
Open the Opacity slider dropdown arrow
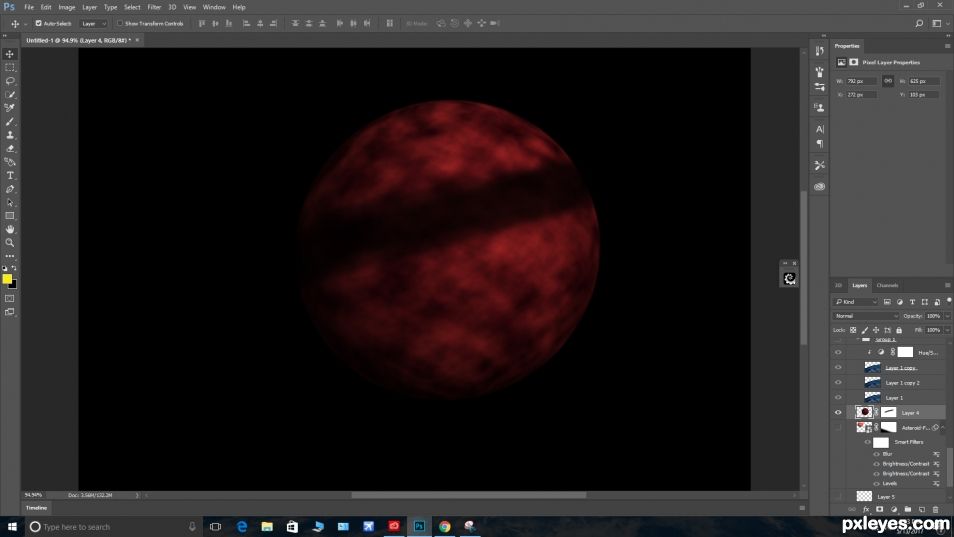pos(947,316)
